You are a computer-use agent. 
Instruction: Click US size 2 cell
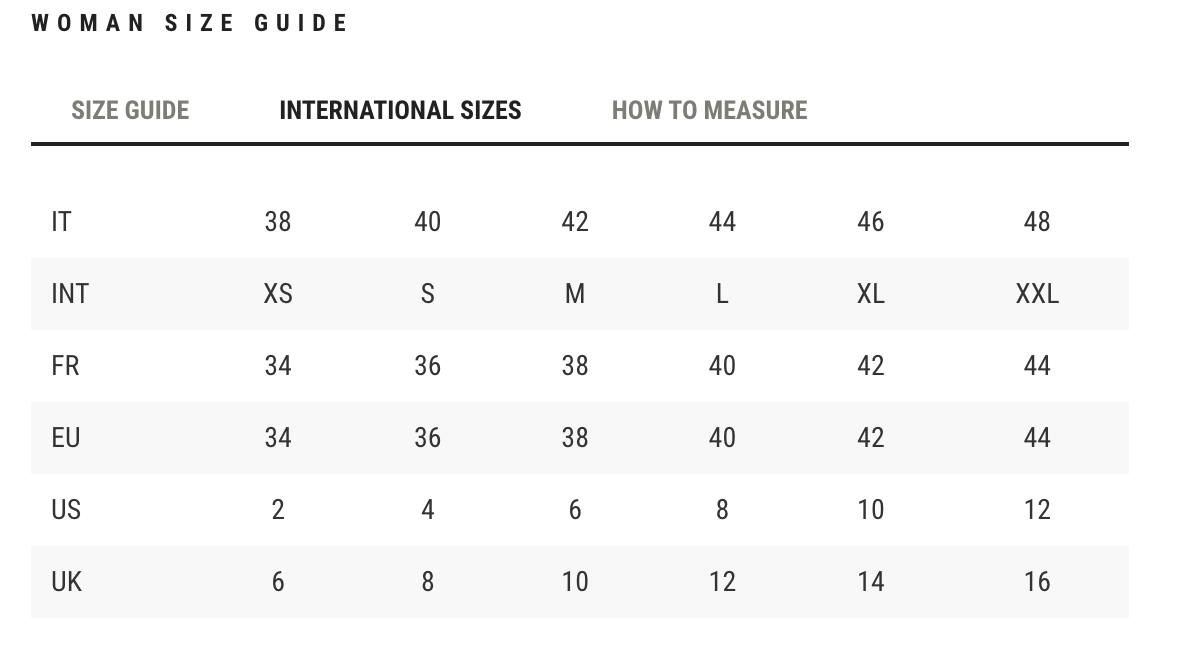[x=278, y=510]
